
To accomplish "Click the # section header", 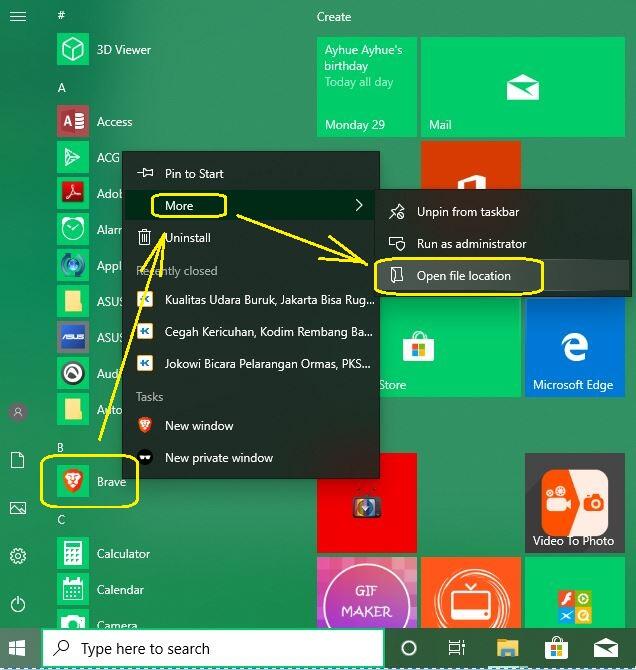I will [x=62, y=15].
